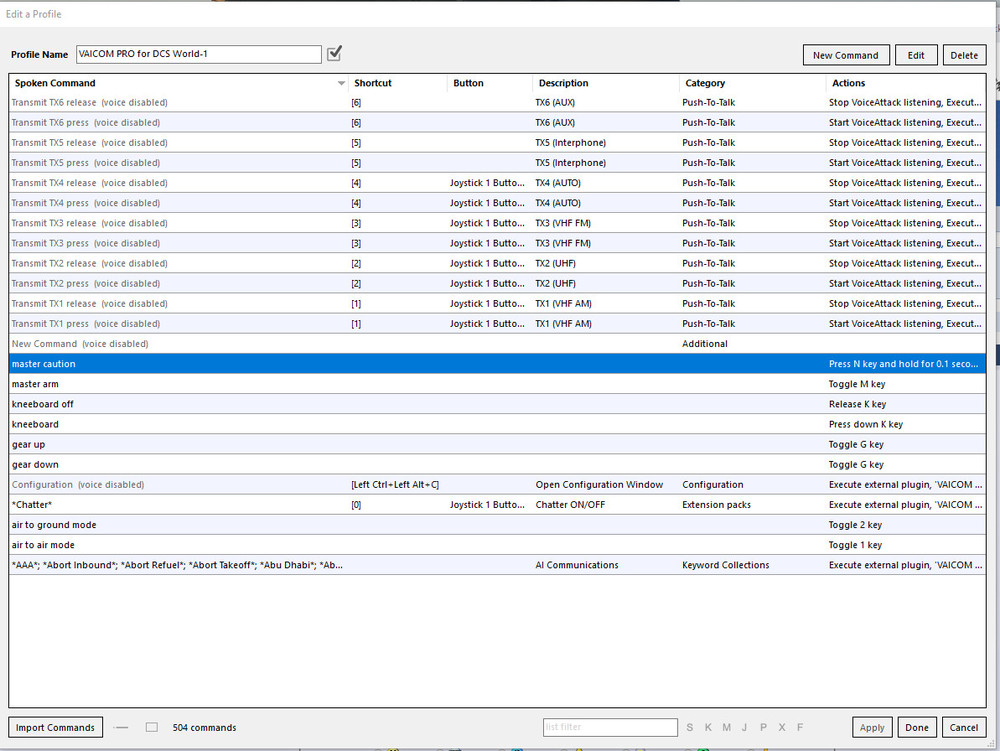Click the small square box beside command count
Image resolution: width=1000 pixels, height=751 pixels.
[x=152, y=727]
